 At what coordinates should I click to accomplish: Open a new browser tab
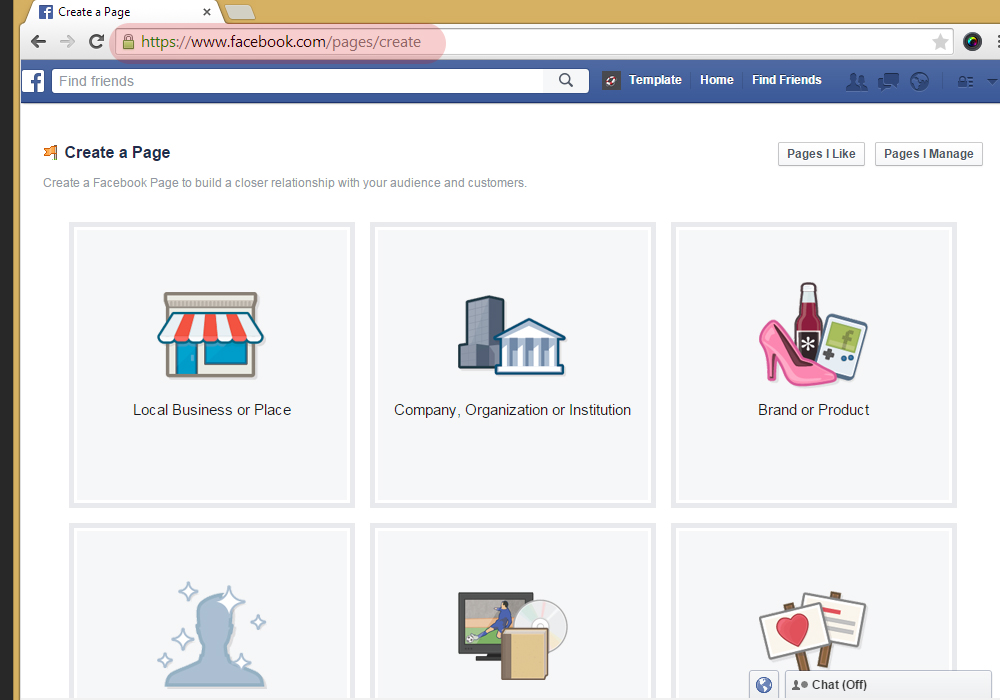pyautogui.click(x=240, y=12)
